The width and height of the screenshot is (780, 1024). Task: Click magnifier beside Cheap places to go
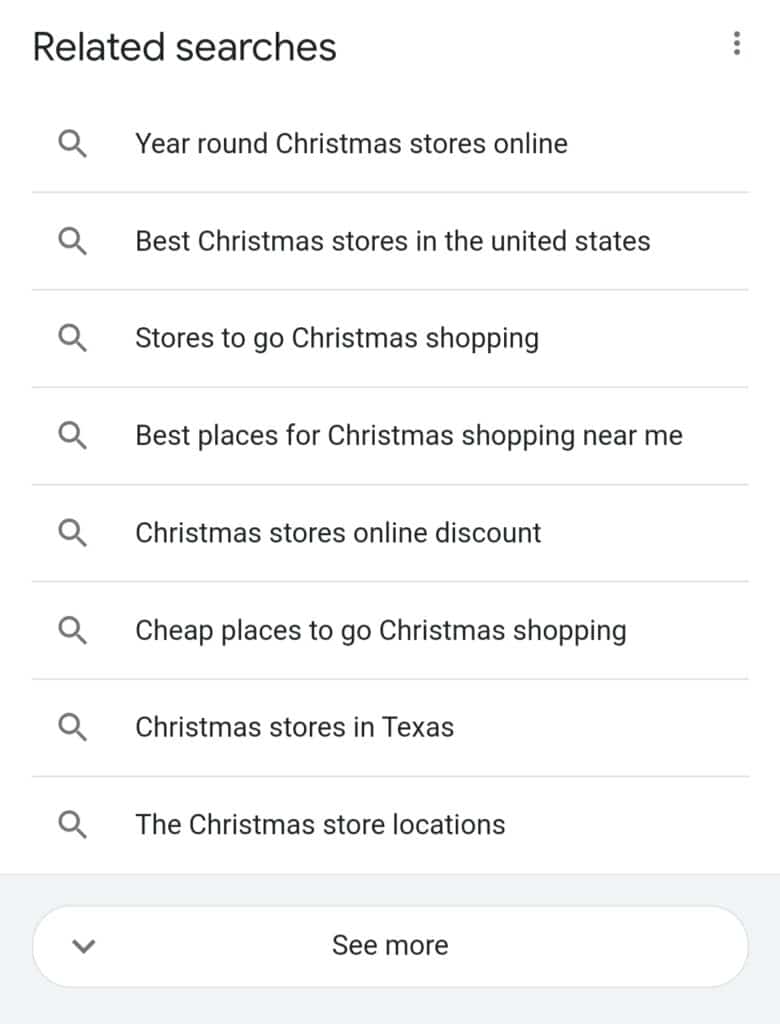tap(72, 630)
